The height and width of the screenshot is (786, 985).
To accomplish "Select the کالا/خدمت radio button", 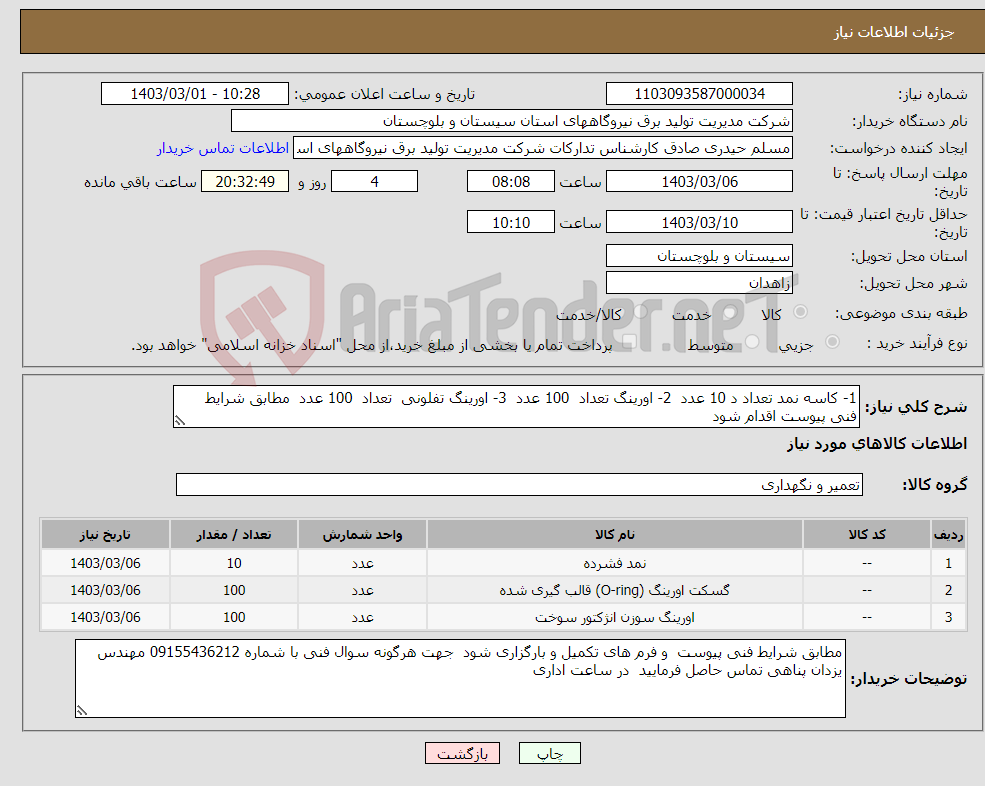I will tap(640, 312).
